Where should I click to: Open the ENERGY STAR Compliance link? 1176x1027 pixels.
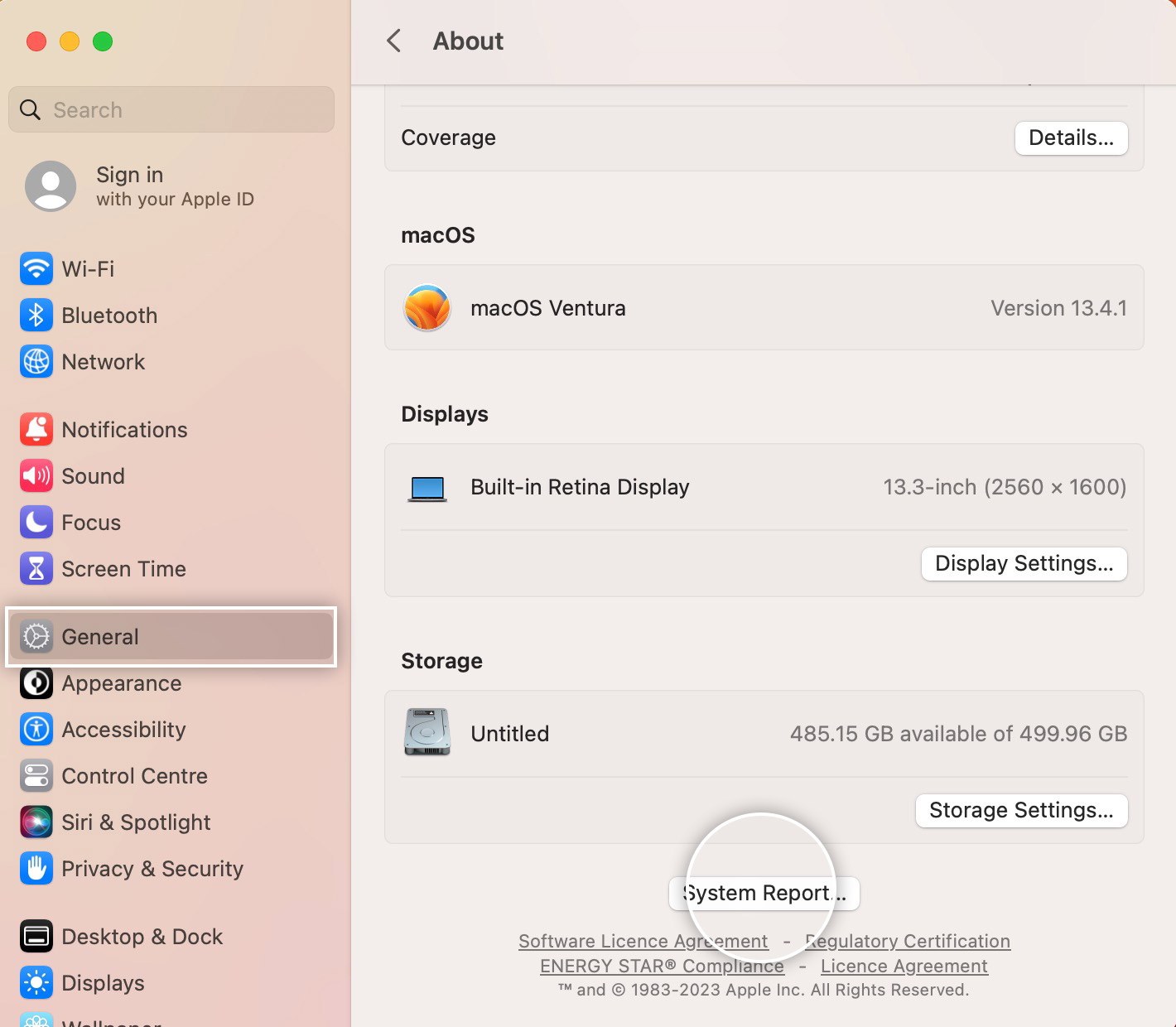662,966
